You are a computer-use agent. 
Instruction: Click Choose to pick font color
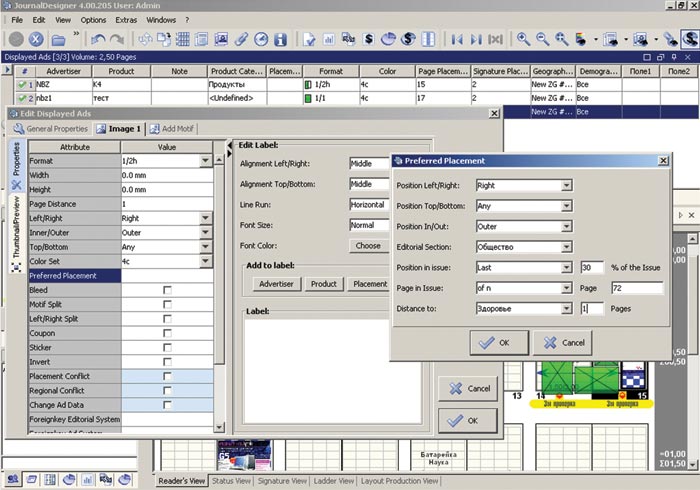click(368, 246)
